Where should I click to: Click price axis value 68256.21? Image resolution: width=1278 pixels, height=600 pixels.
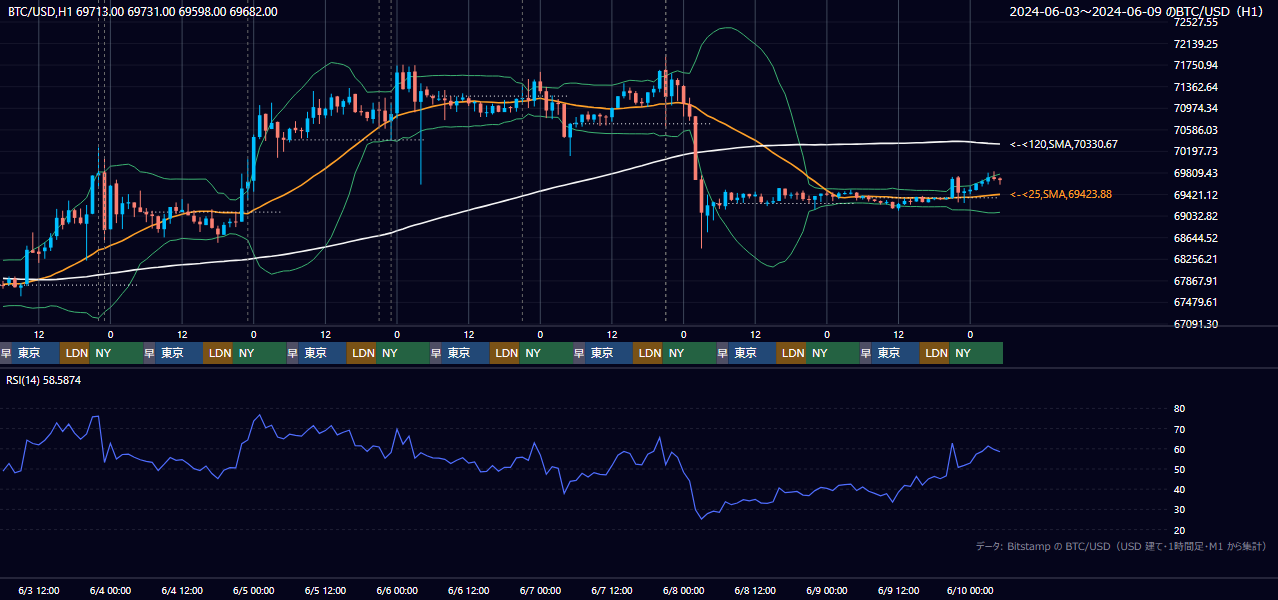[1197, 259]
